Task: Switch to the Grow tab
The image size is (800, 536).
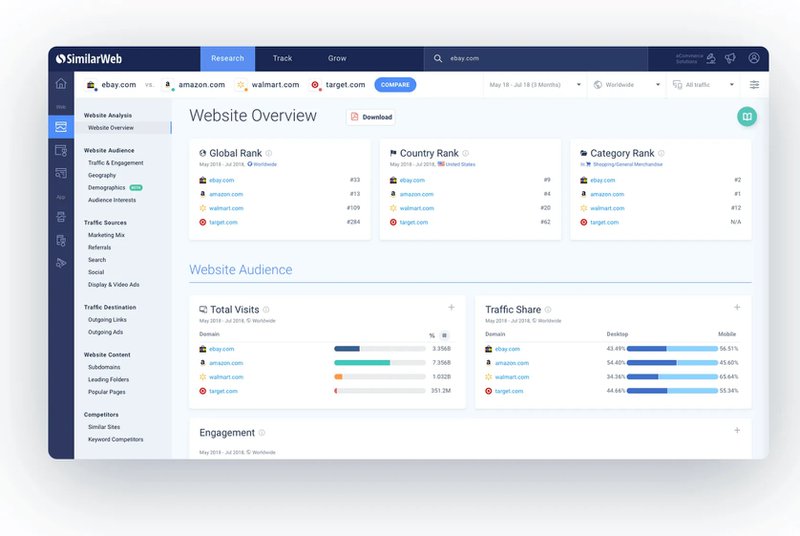Action: (x=337, y=58)
